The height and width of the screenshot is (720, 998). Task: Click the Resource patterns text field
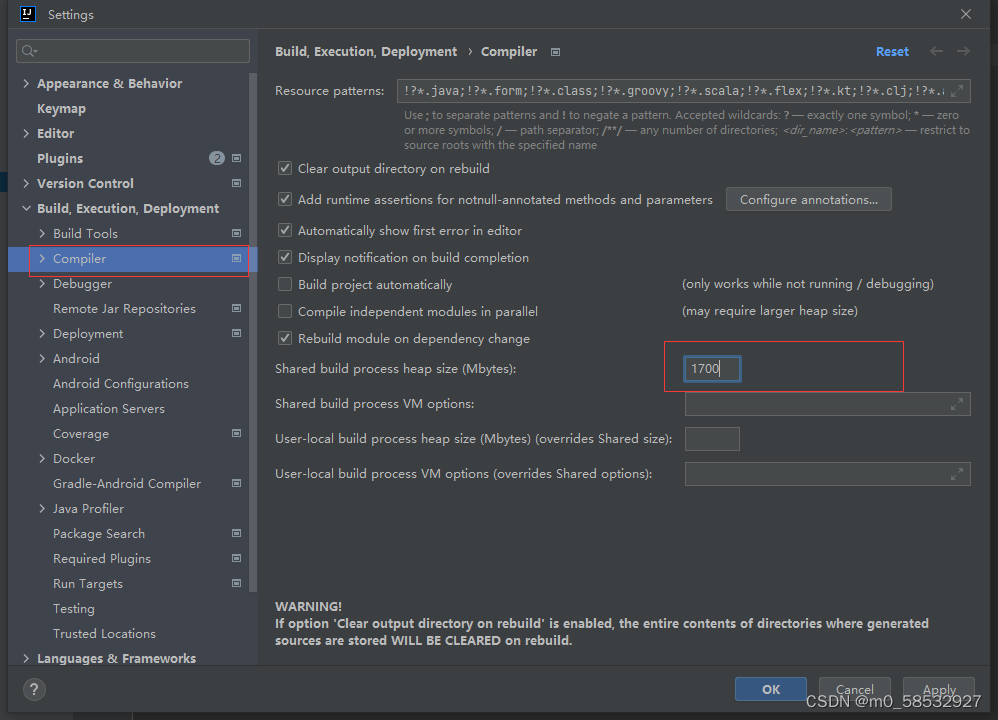(x=684, y=91)
